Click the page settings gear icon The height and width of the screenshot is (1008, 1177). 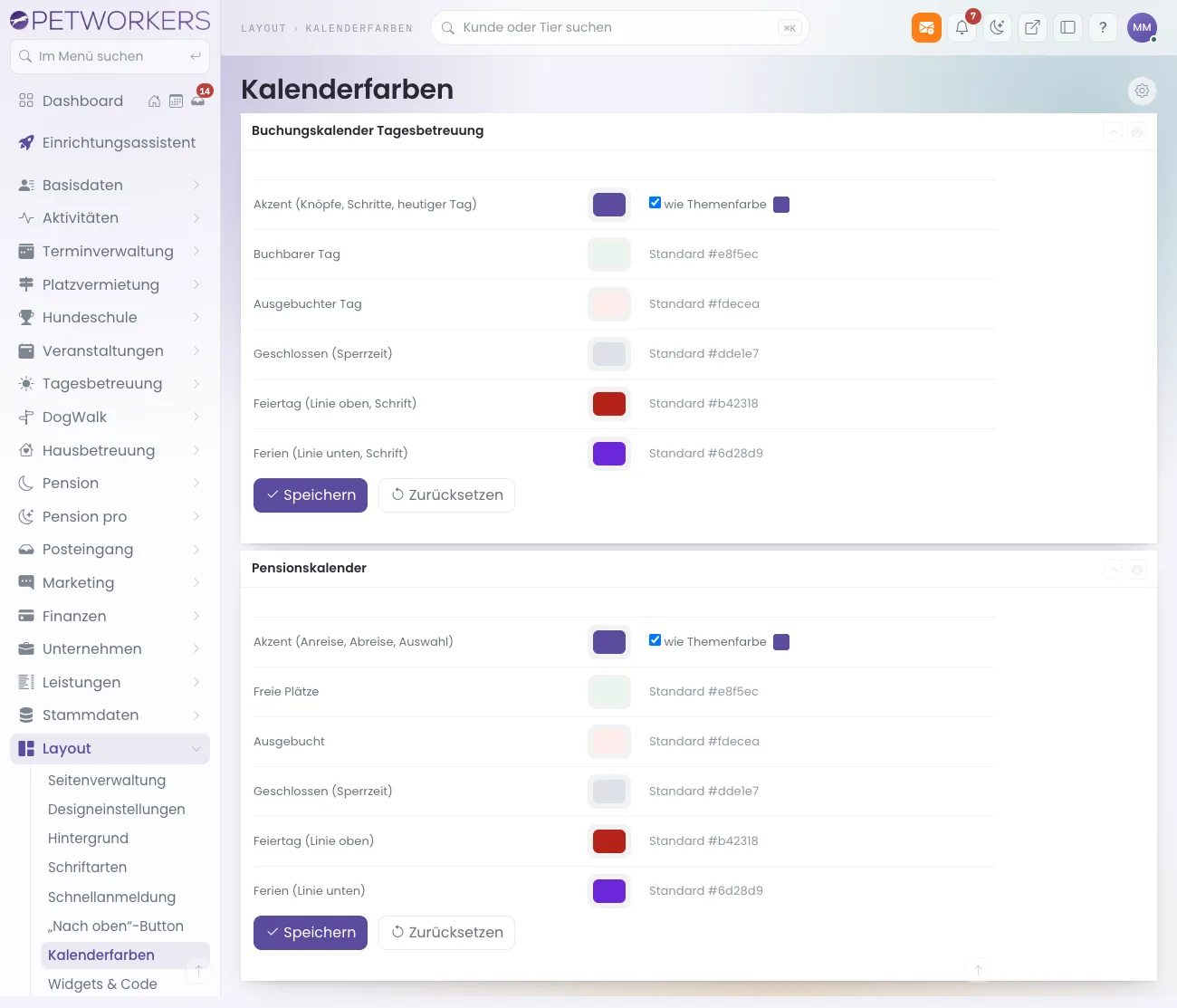tap(1142, 91)
